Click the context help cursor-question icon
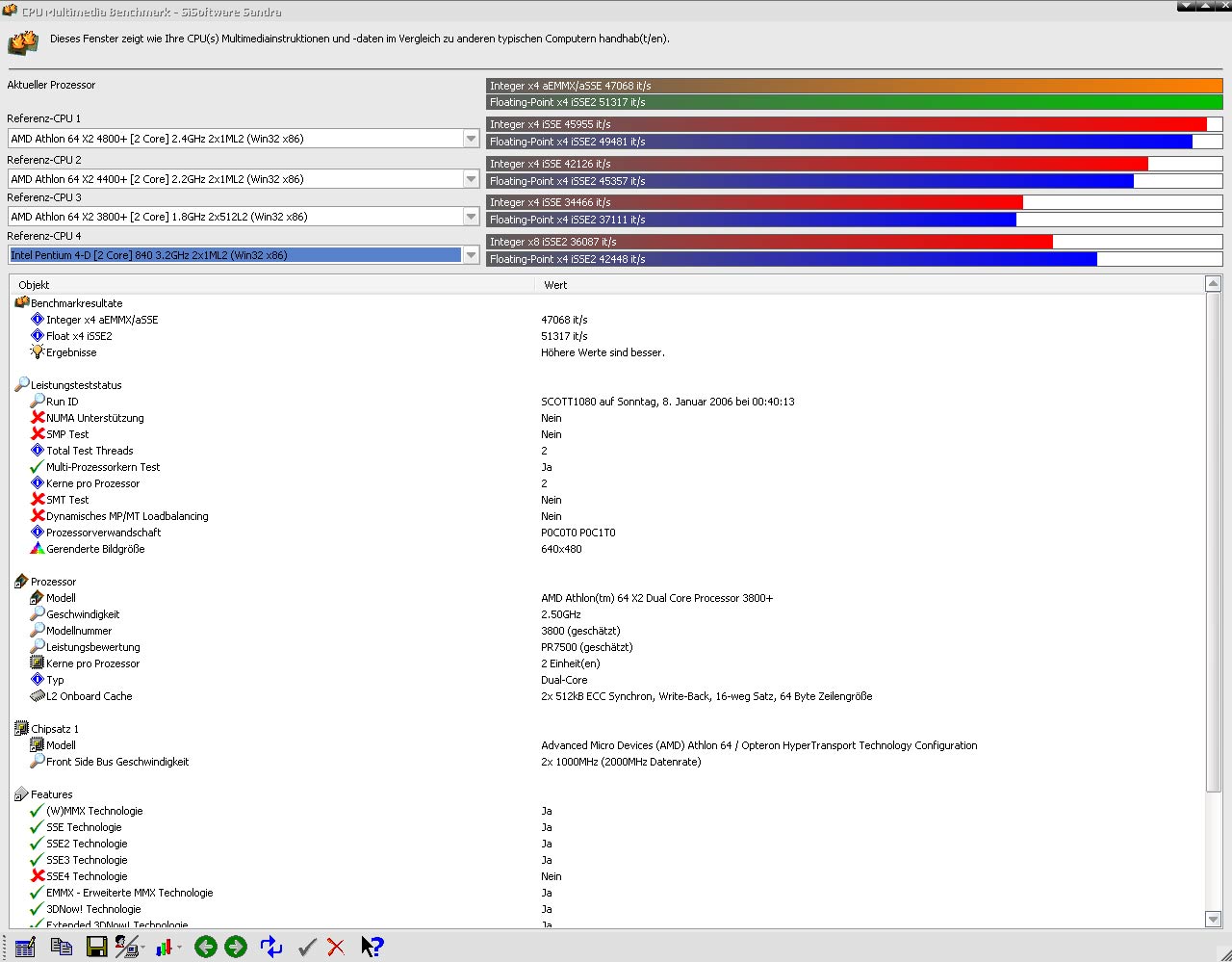1232x962 pixels. (x=372, y=948)
